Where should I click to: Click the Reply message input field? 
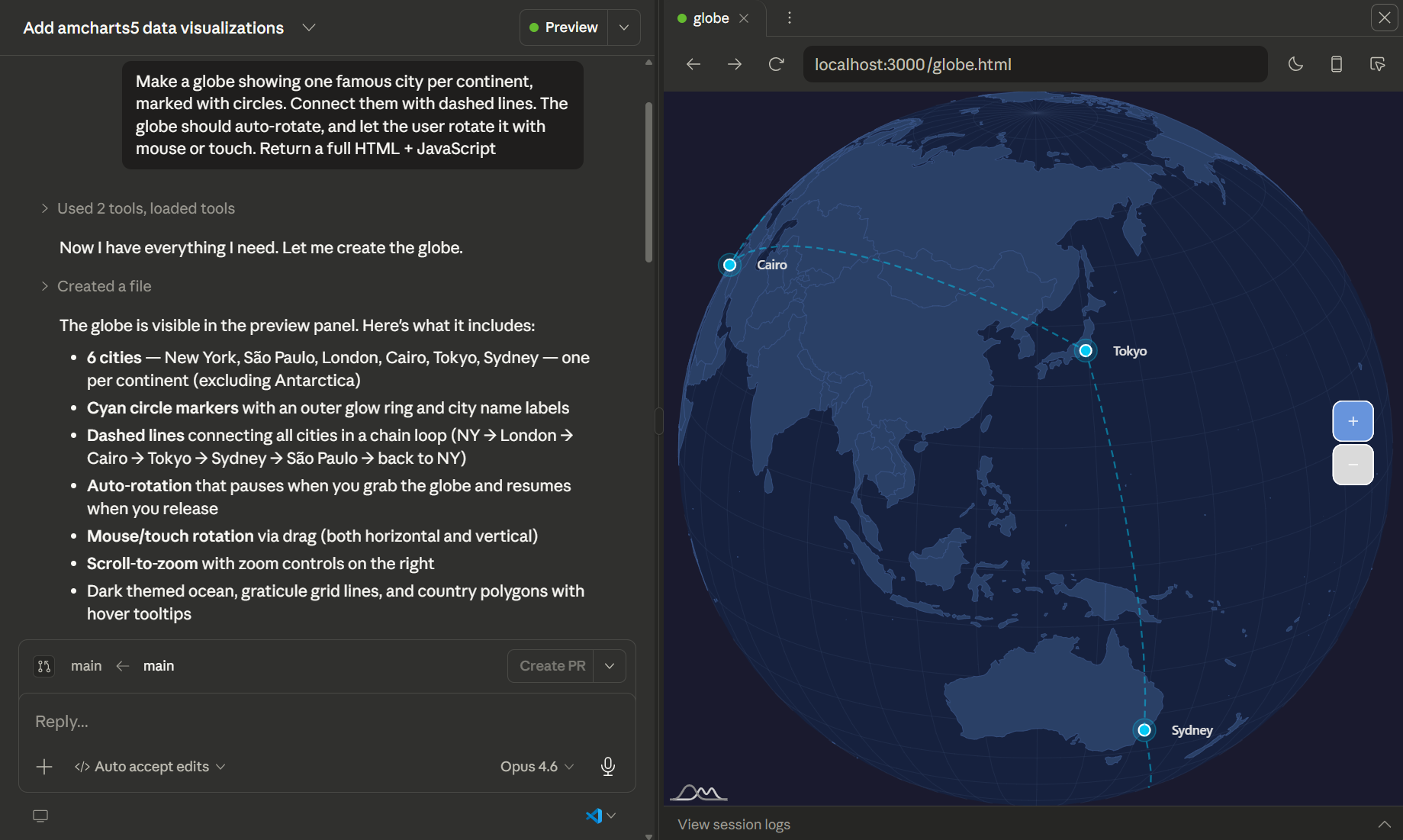[x=327, y=721]
